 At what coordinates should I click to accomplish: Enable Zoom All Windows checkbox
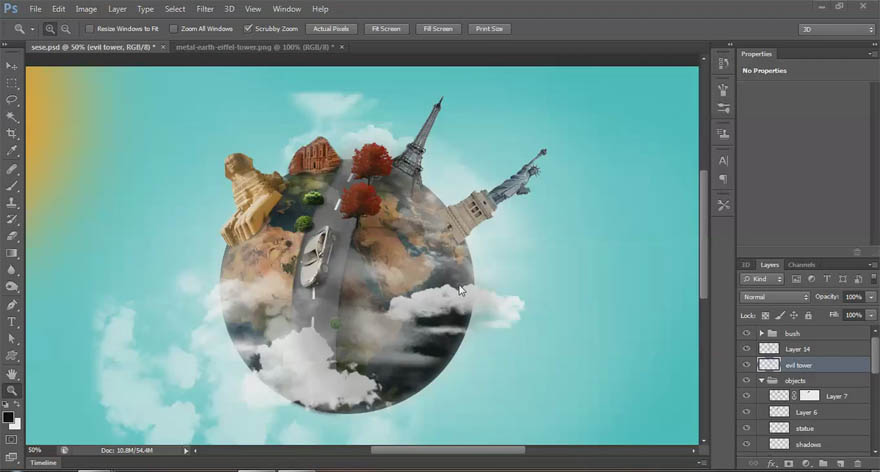[173, 29]
